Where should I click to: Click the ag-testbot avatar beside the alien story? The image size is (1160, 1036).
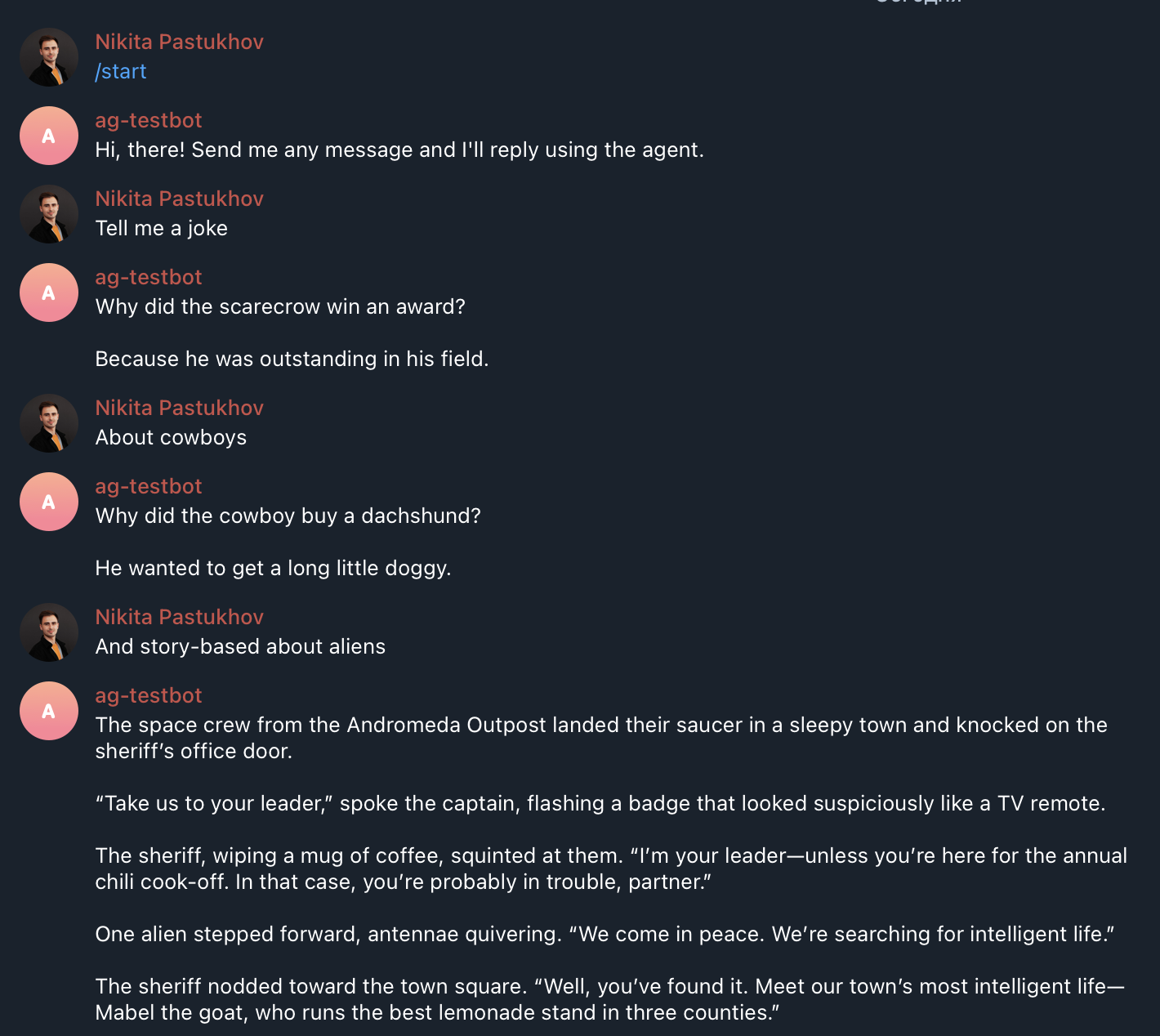(48, 710)
